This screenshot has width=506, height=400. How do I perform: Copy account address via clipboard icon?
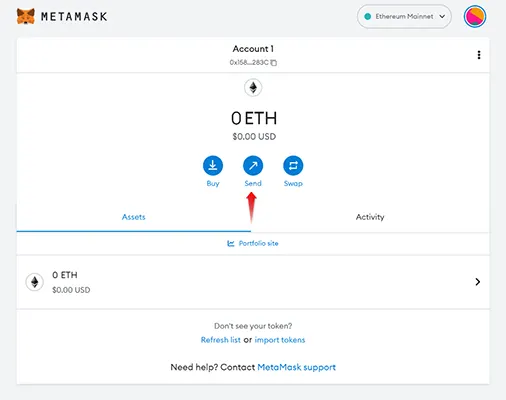tap(274, 63)
